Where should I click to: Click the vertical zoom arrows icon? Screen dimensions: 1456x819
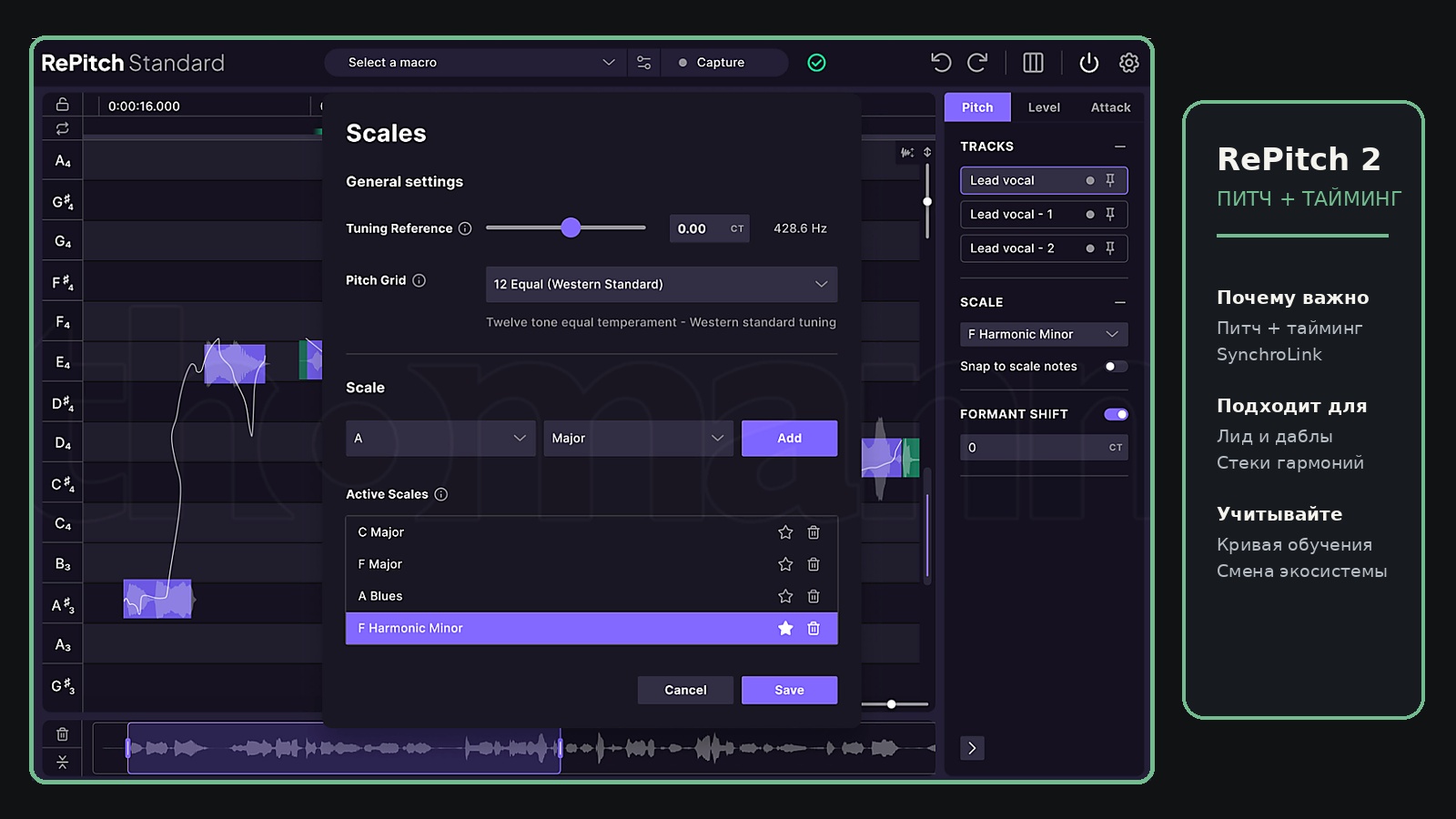[x=927, y=152]
